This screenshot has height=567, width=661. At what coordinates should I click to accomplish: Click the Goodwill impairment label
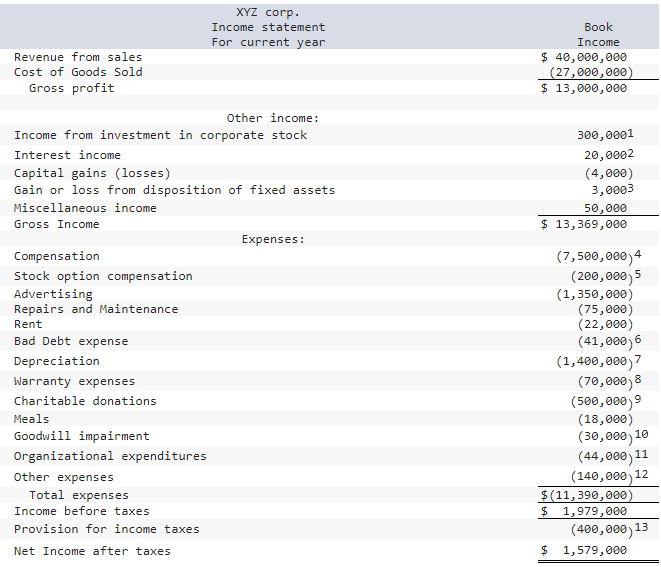(81, 436)
